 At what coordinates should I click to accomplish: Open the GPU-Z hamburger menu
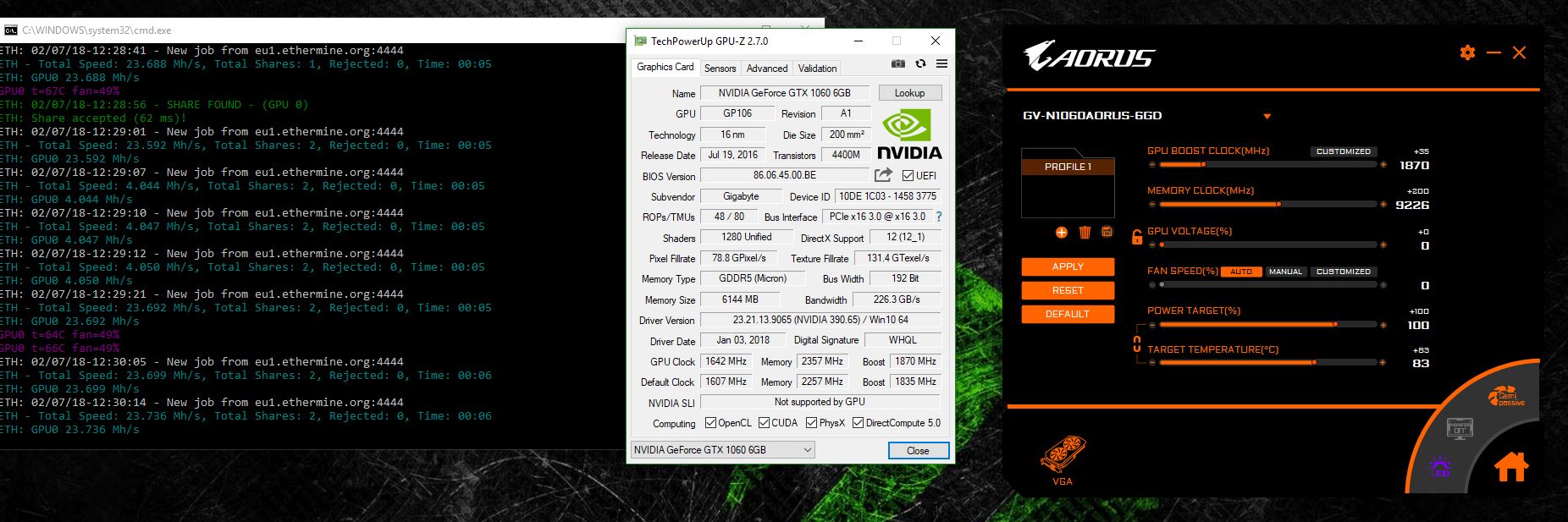941,63
